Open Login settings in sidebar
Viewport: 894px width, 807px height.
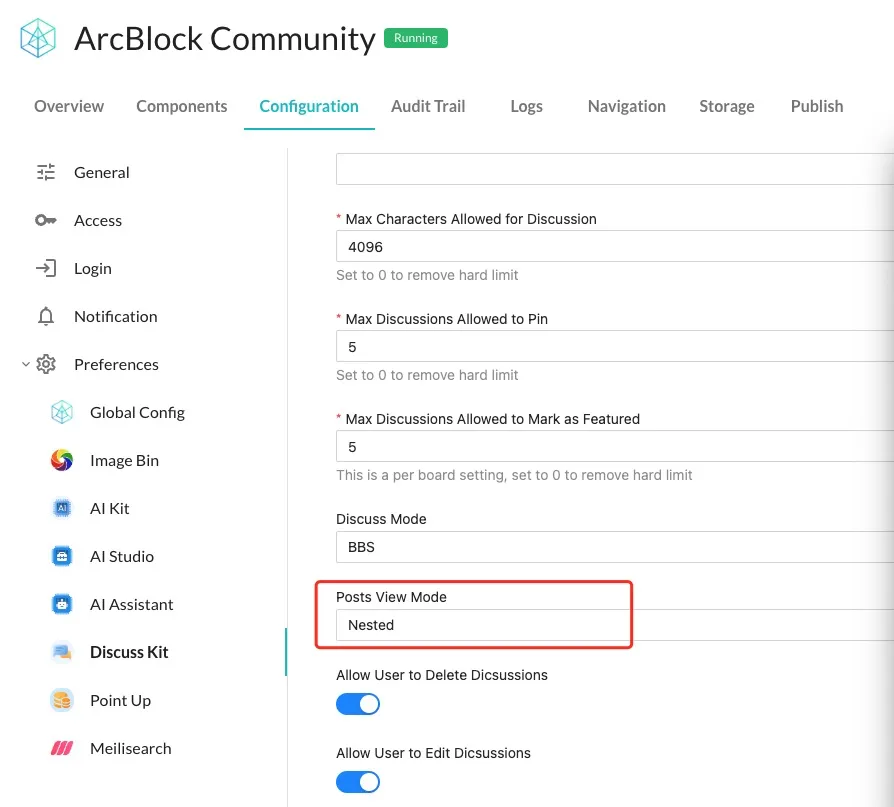(x=93, y=268)
